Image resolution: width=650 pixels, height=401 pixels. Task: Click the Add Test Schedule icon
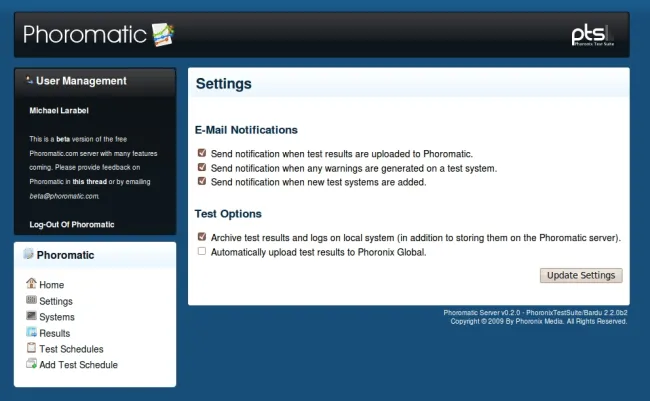point(31,365)
